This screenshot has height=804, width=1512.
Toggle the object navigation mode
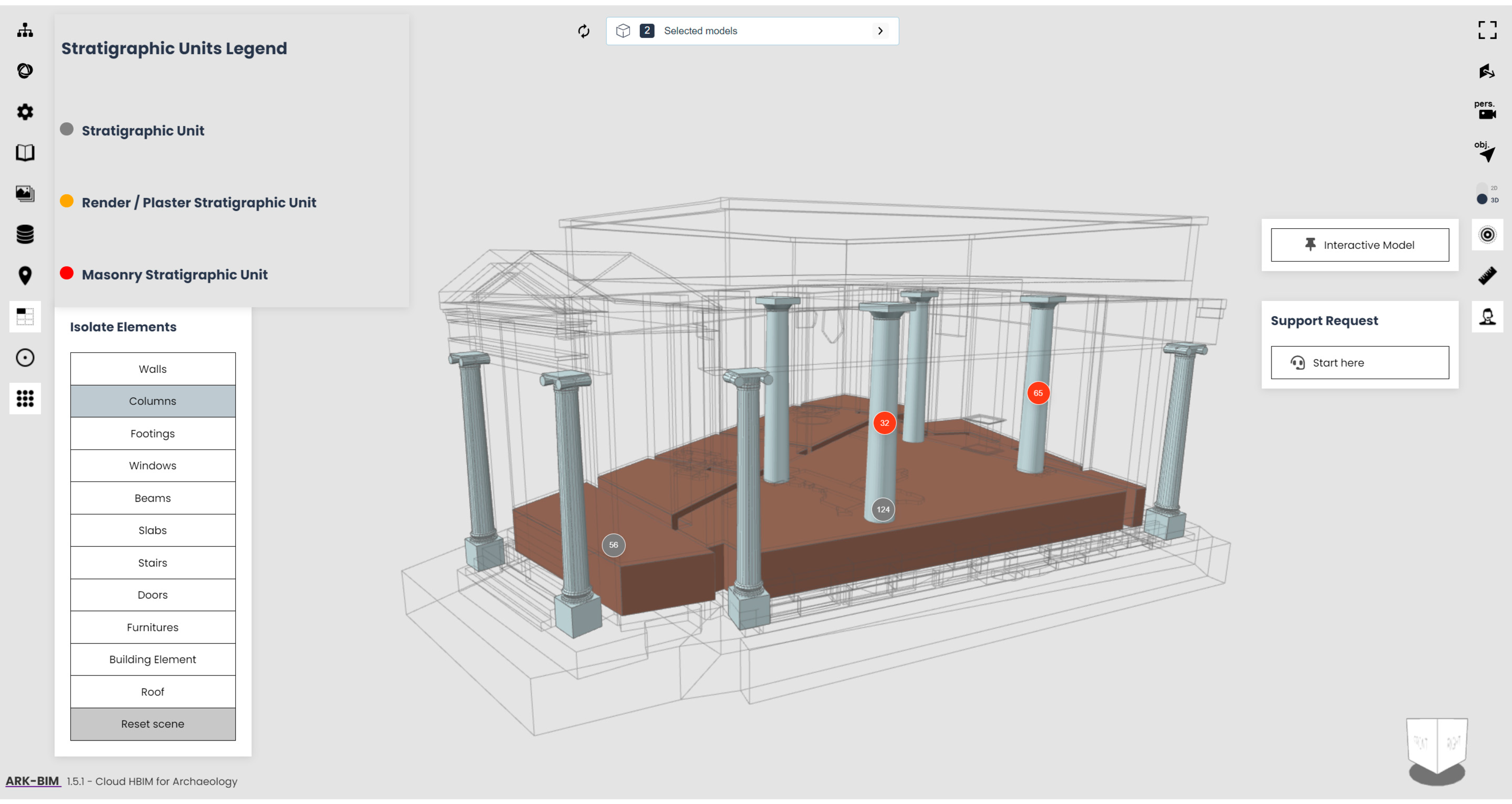pyautogui.click(x=1486, y=151)
